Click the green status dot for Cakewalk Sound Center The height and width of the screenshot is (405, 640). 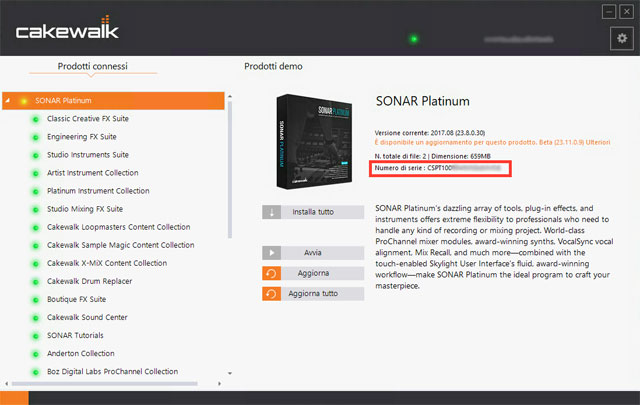(36, 318)
